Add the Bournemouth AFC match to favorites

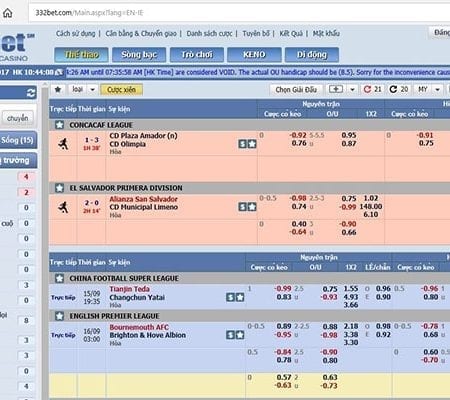(240, 335)
